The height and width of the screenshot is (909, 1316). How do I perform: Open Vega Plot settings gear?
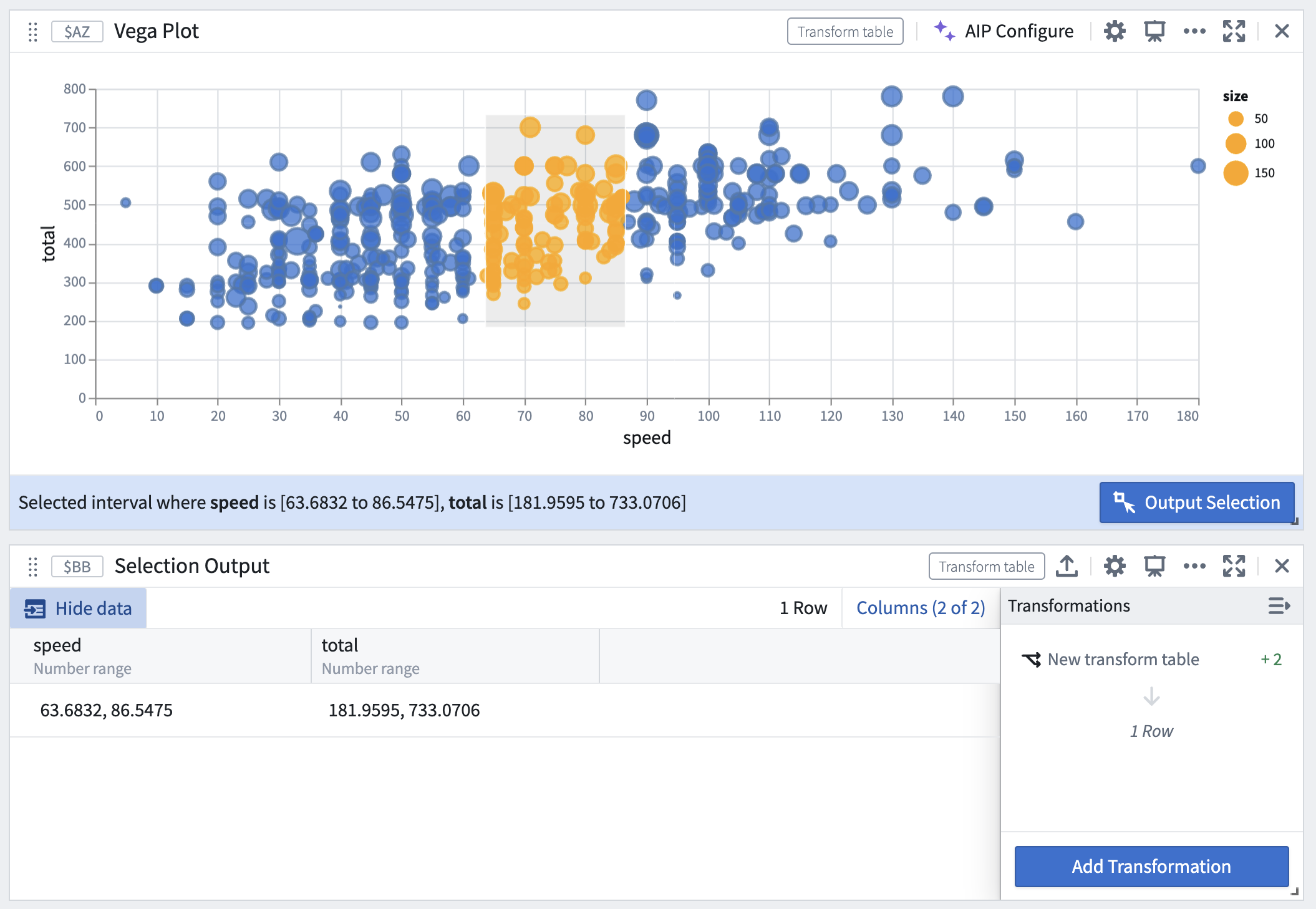[x=1115, y=31]
